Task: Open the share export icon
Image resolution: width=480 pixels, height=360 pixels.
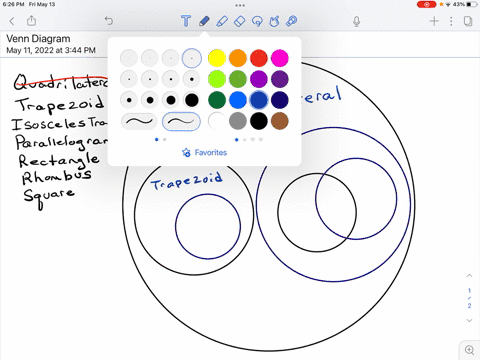Action: pyautogui.click(x=31, y=21)
